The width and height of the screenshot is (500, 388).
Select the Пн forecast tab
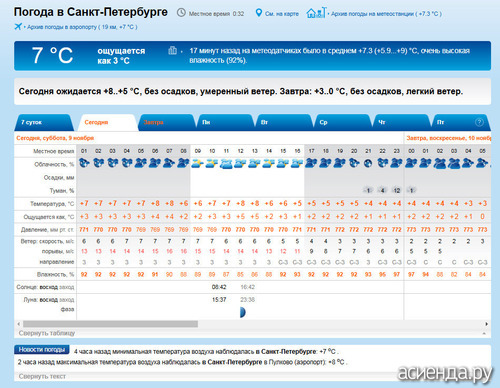225,122
